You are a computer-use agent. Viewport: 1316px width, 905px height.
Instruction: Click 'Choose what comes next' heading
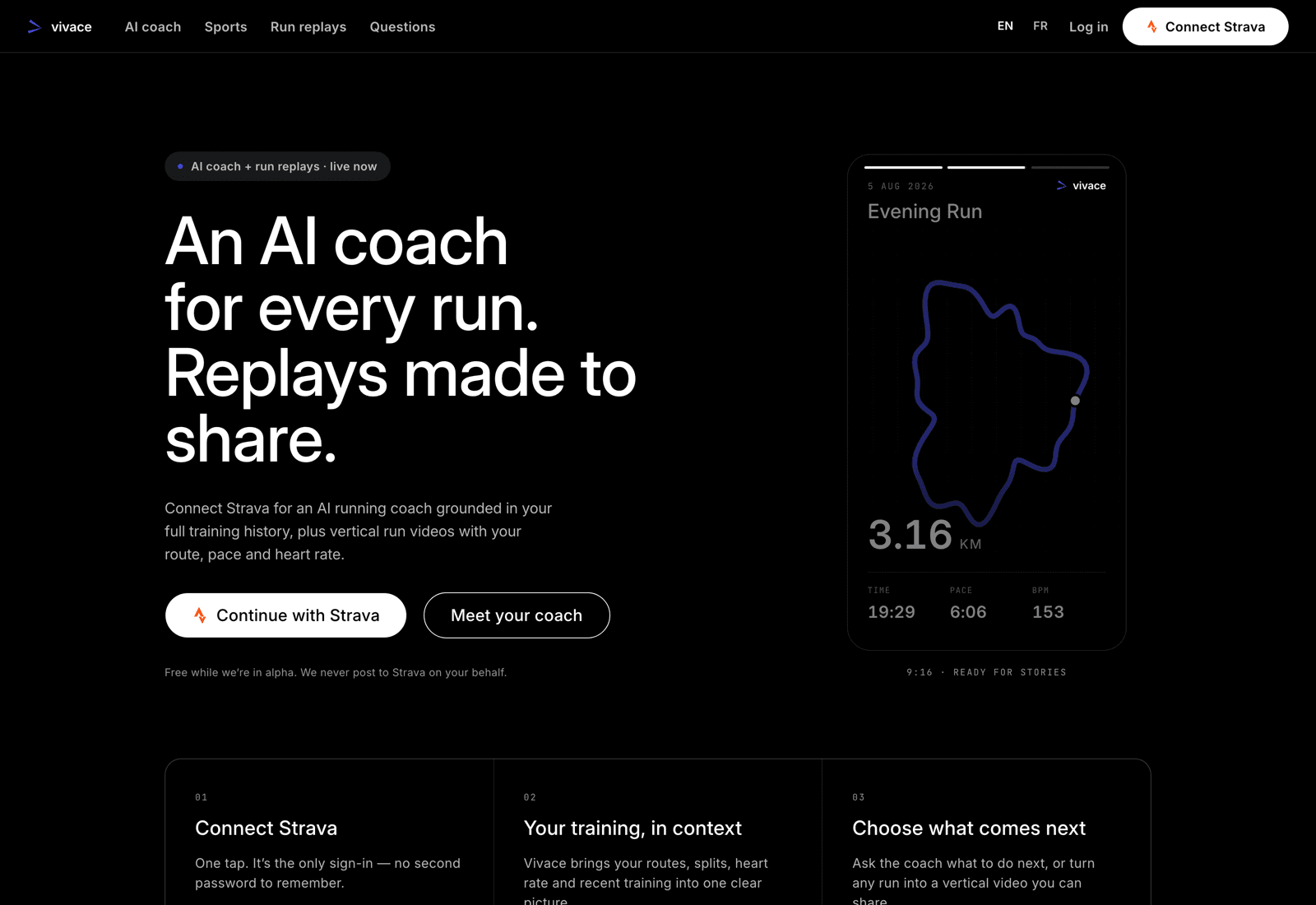coord(969,828)
